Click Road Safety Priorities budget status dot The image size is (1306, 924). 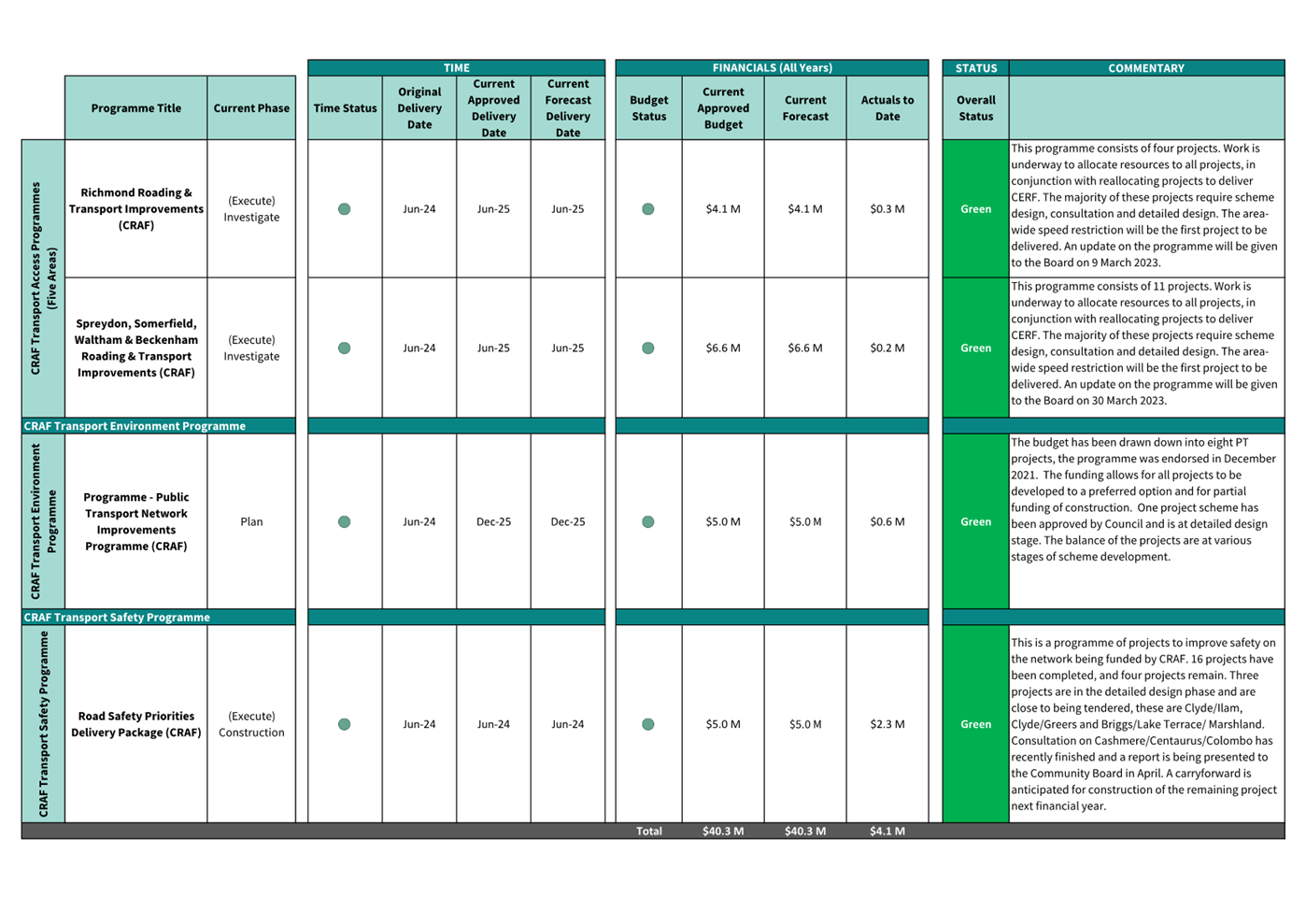pos(648,724)
